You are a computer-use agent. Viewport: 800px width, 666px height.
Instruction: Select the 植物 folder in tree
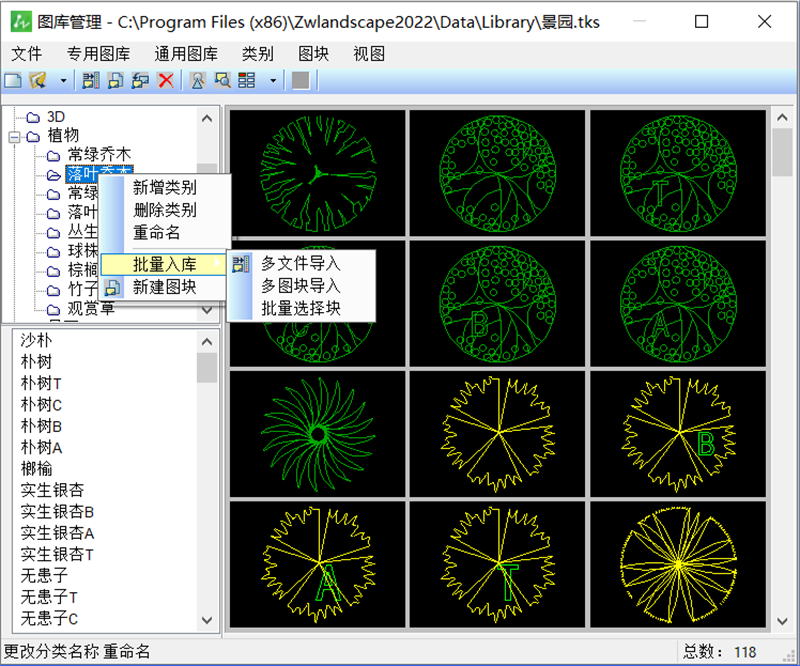point(63,135)
